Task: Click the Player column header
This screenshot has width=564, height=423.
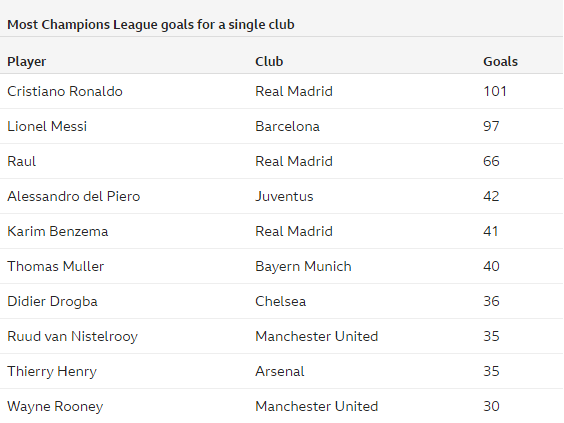Action: point(27,62)
